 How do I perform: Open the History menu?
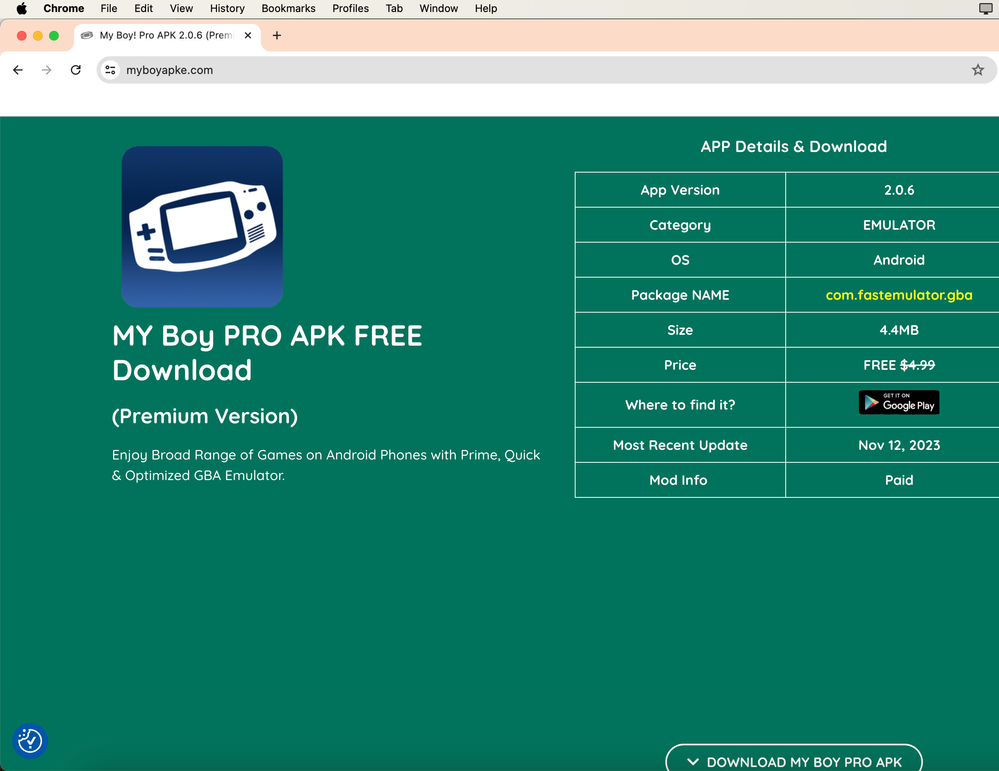point(227,8)
